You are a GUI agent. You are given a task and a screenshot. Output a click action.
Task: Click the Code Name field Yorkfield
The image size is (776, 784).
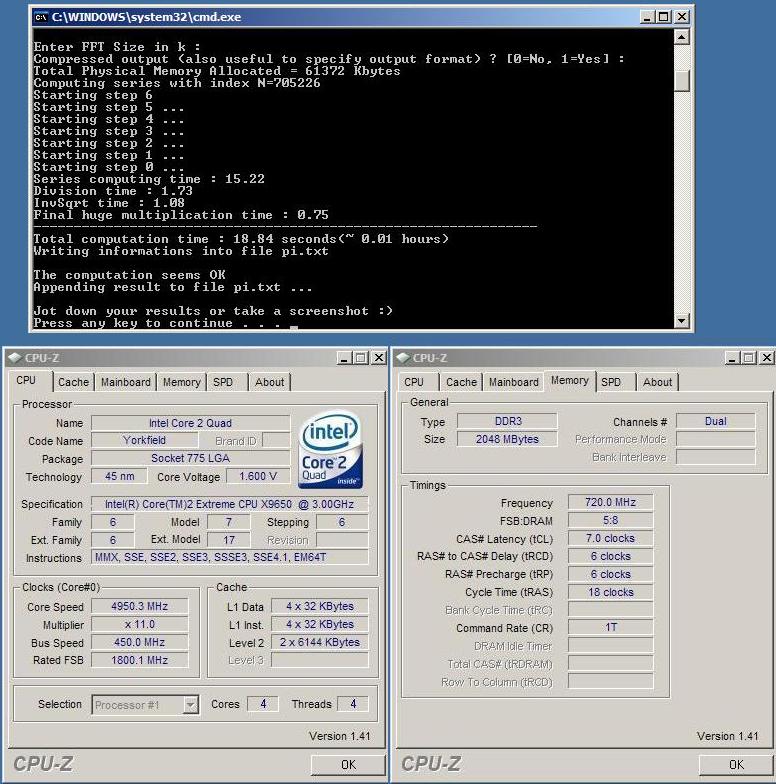click(144, 440)
